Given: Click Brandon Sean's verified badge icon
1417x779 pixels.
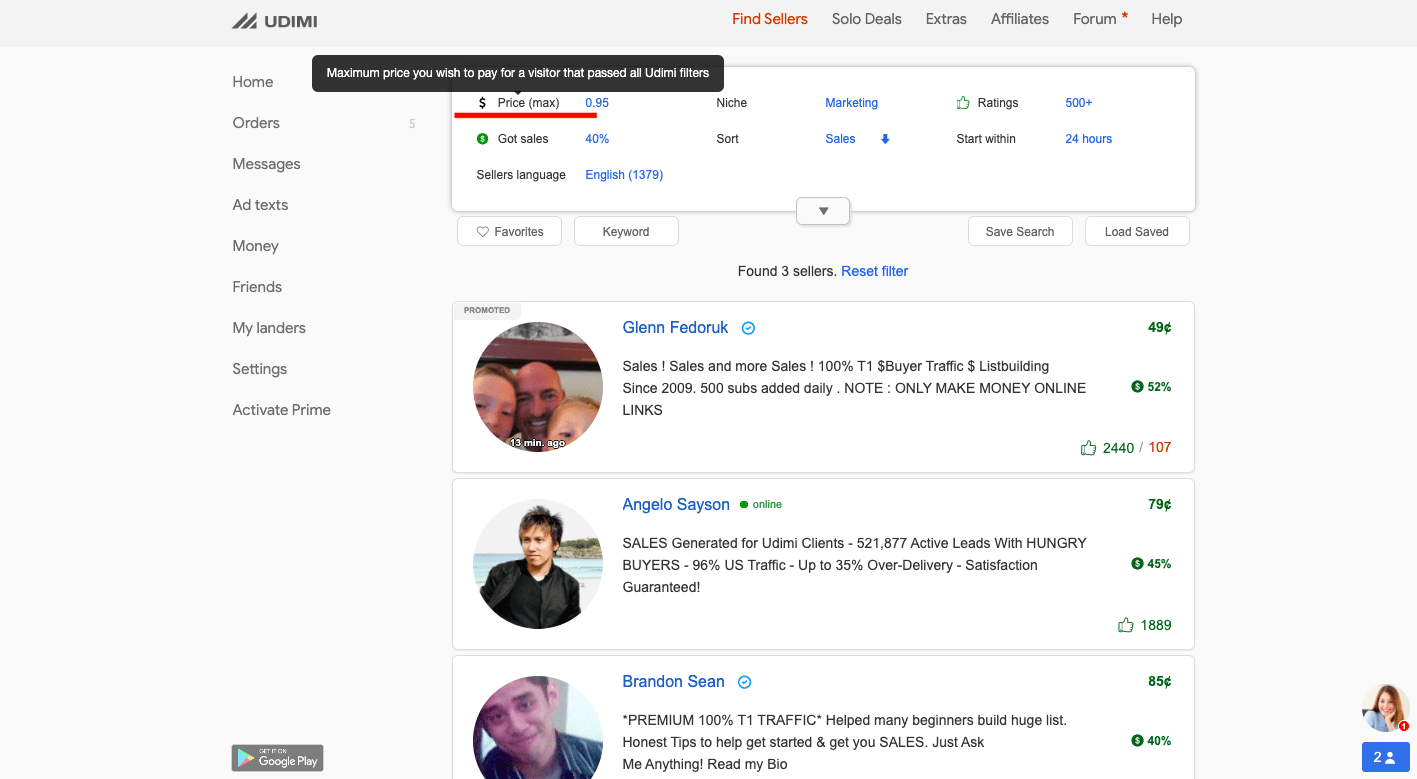Looking at the screenshot, I should point(744,682).
